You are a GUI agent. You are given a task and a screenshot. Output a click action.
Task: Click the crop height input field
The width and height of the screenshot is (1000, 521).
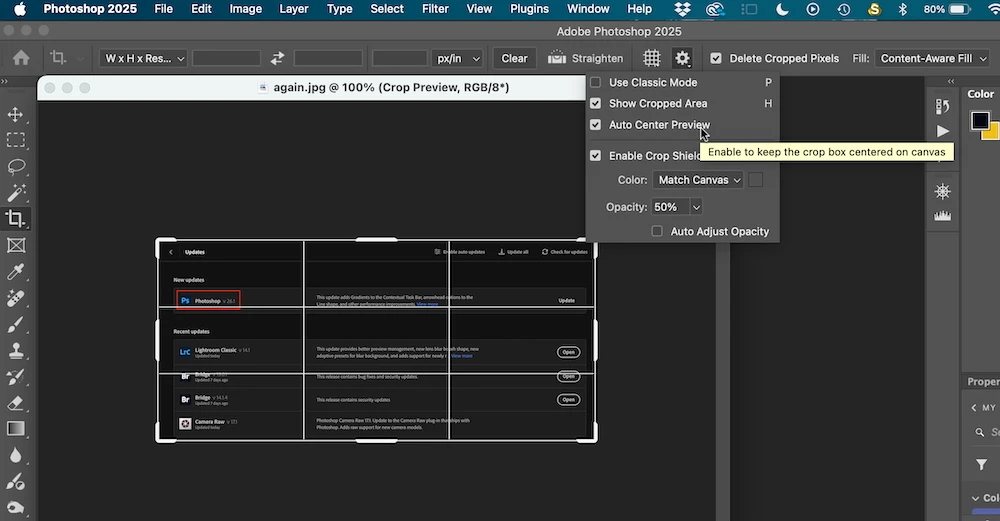click(x=328, y=58)
